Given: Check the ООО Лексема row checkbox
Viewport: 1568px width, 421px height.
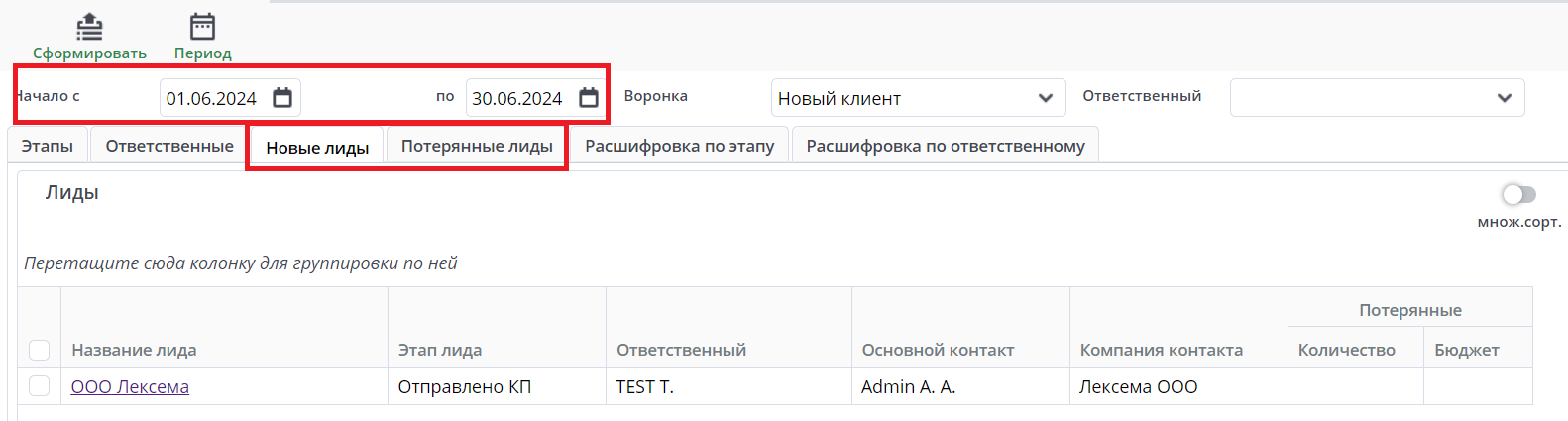Looking at the screenshot, I should (x=40, y=386).
